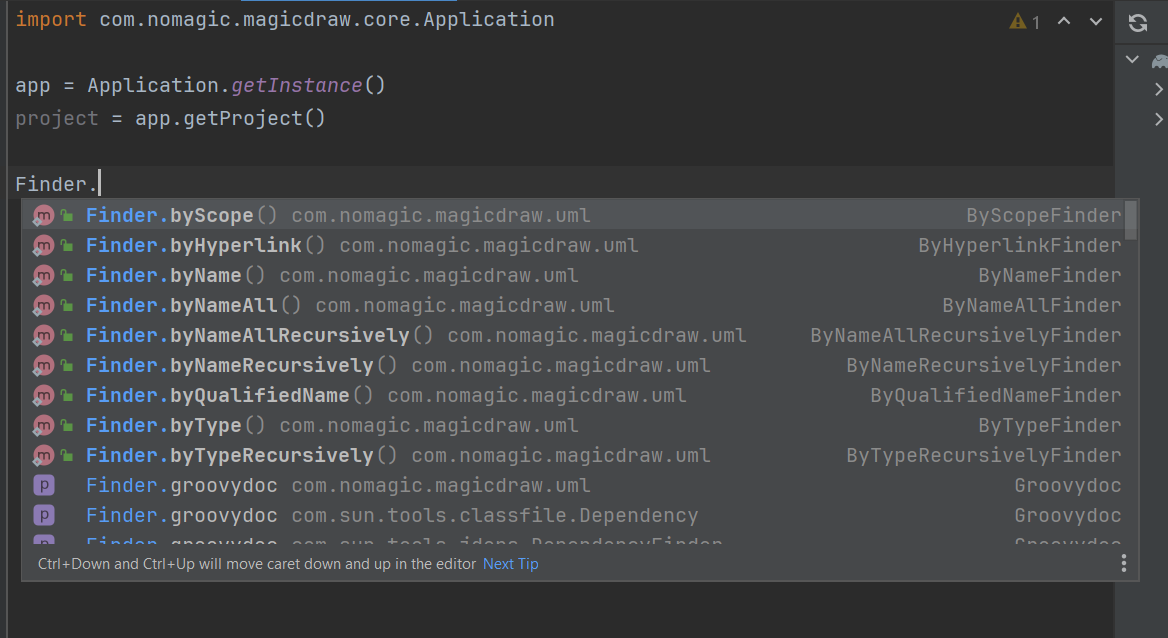Choose Finder.byName() from completion list
This screenshot has width=1168, height=638.
[571, 276]
